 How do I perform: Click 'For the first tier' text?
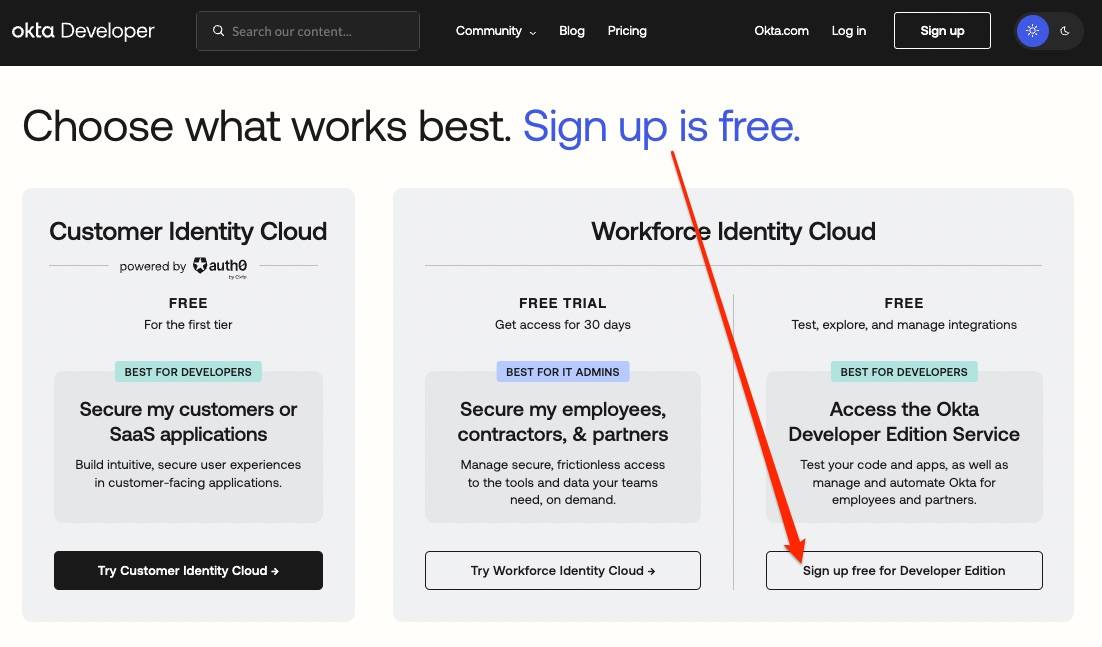(188, 325)
